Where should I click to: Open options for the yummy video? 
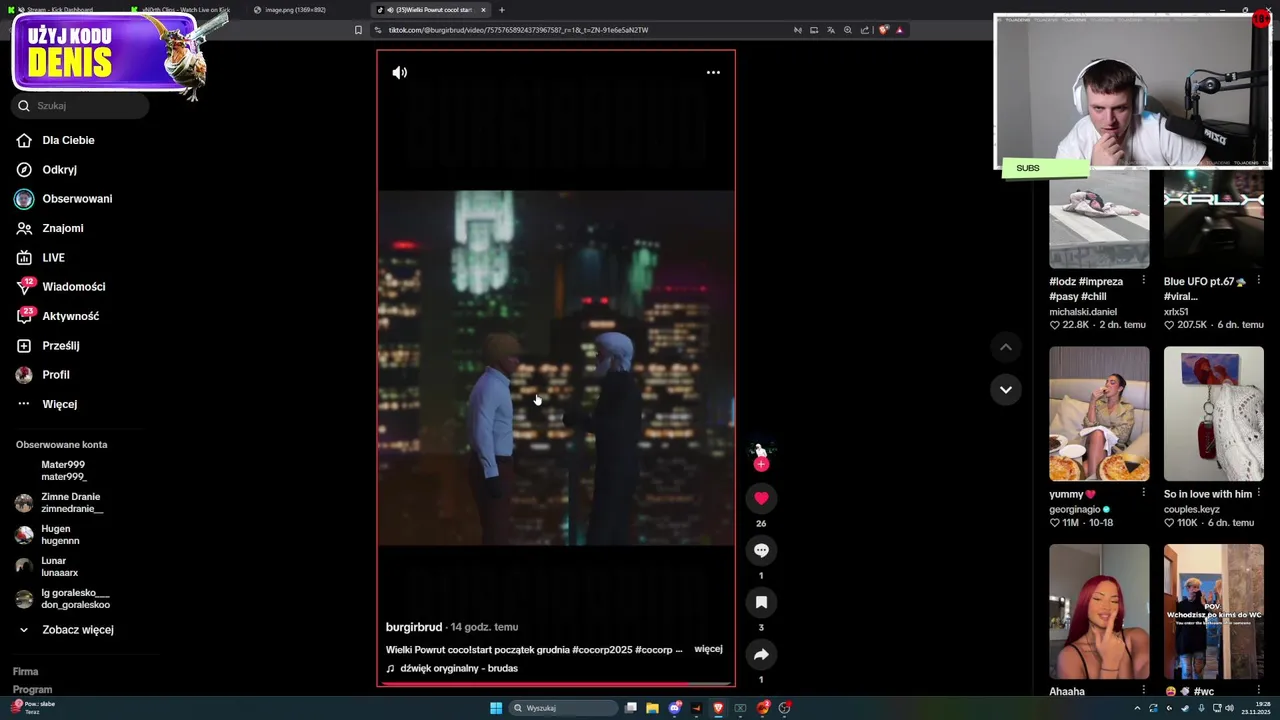(x=1143, y=493)
